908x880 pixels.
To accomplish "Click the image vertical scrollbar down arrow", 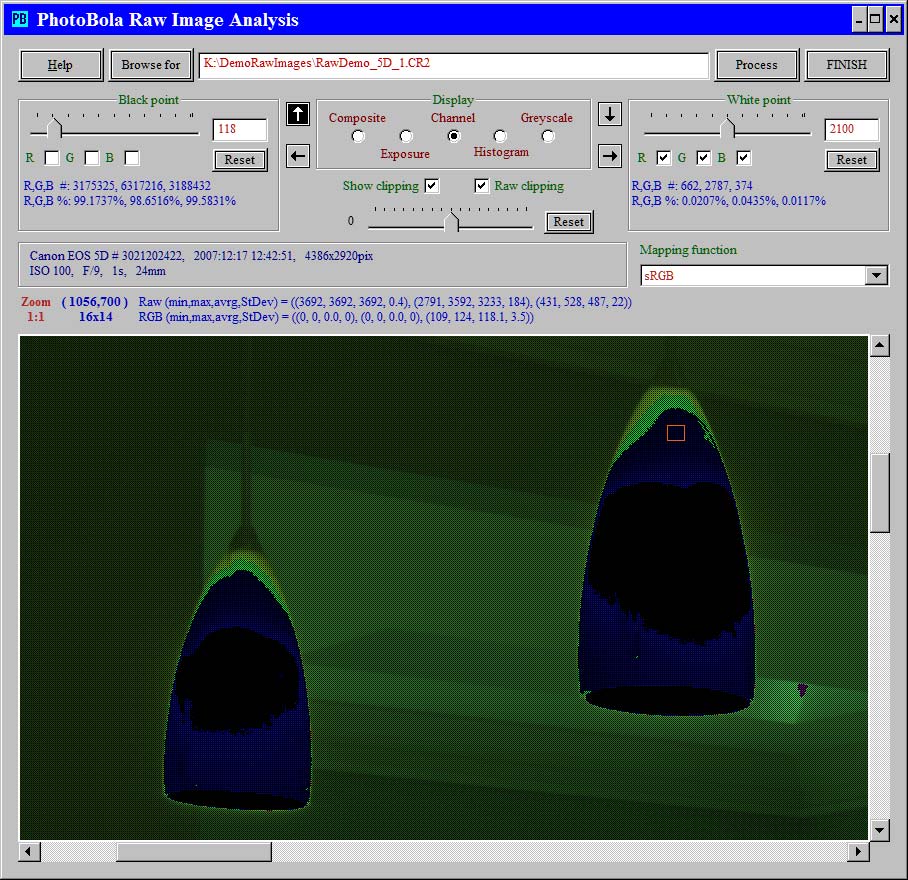I will 880,829.
